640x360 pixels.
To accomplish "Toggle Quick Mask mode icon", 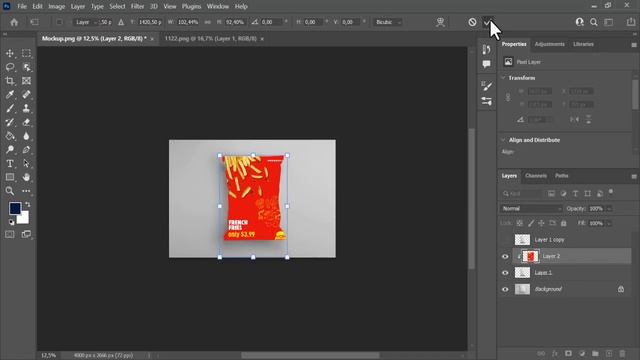I will click(x=10, y=234).
